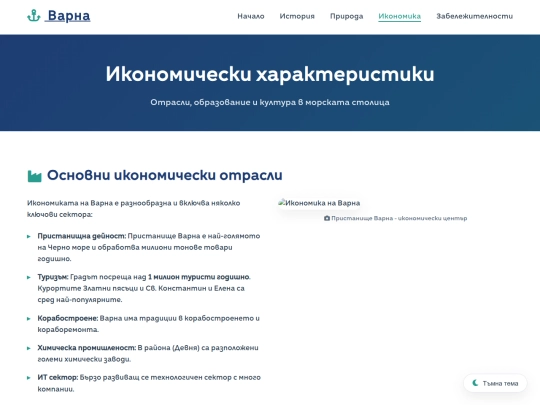Click the broken Икономика на Варна image
The image size is (540, 405).
coord(319,203)
